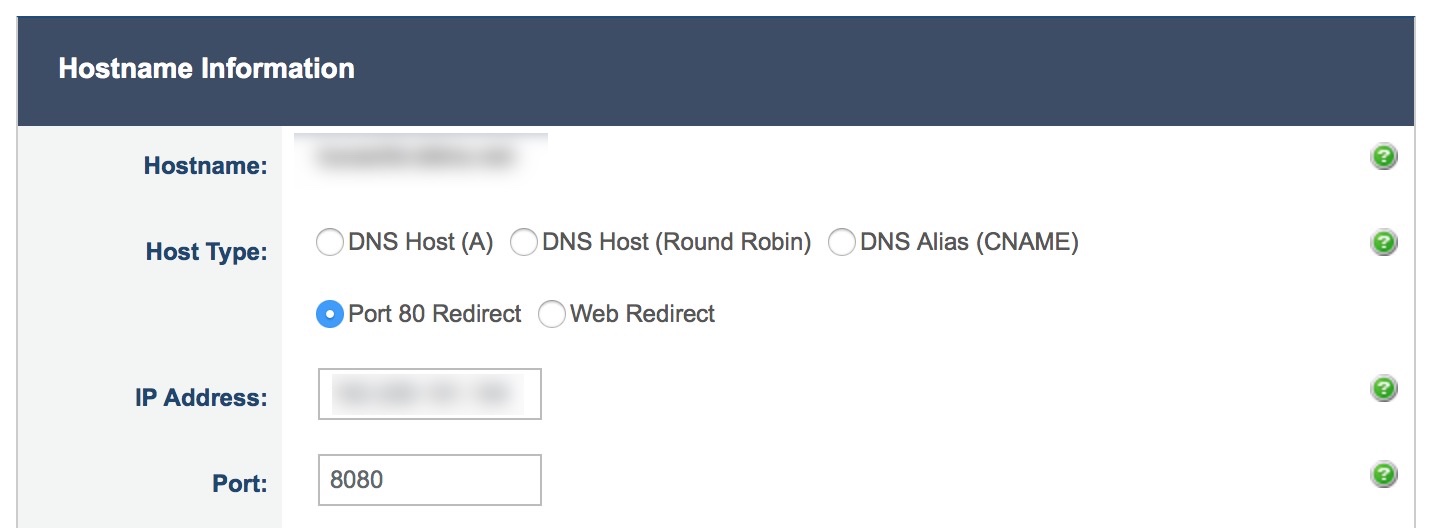The height and width of the screenshot is (528, 1440).
Task: Click the Hostname Information header title
Action: [x=207, y=69]
